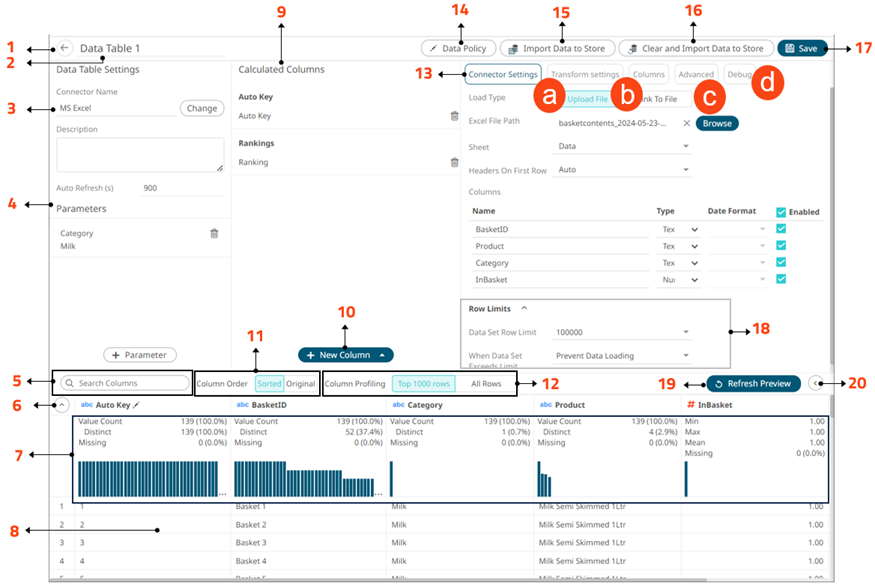
Task: Toggle the master Enabled checkbox
Action: [780, 212]
